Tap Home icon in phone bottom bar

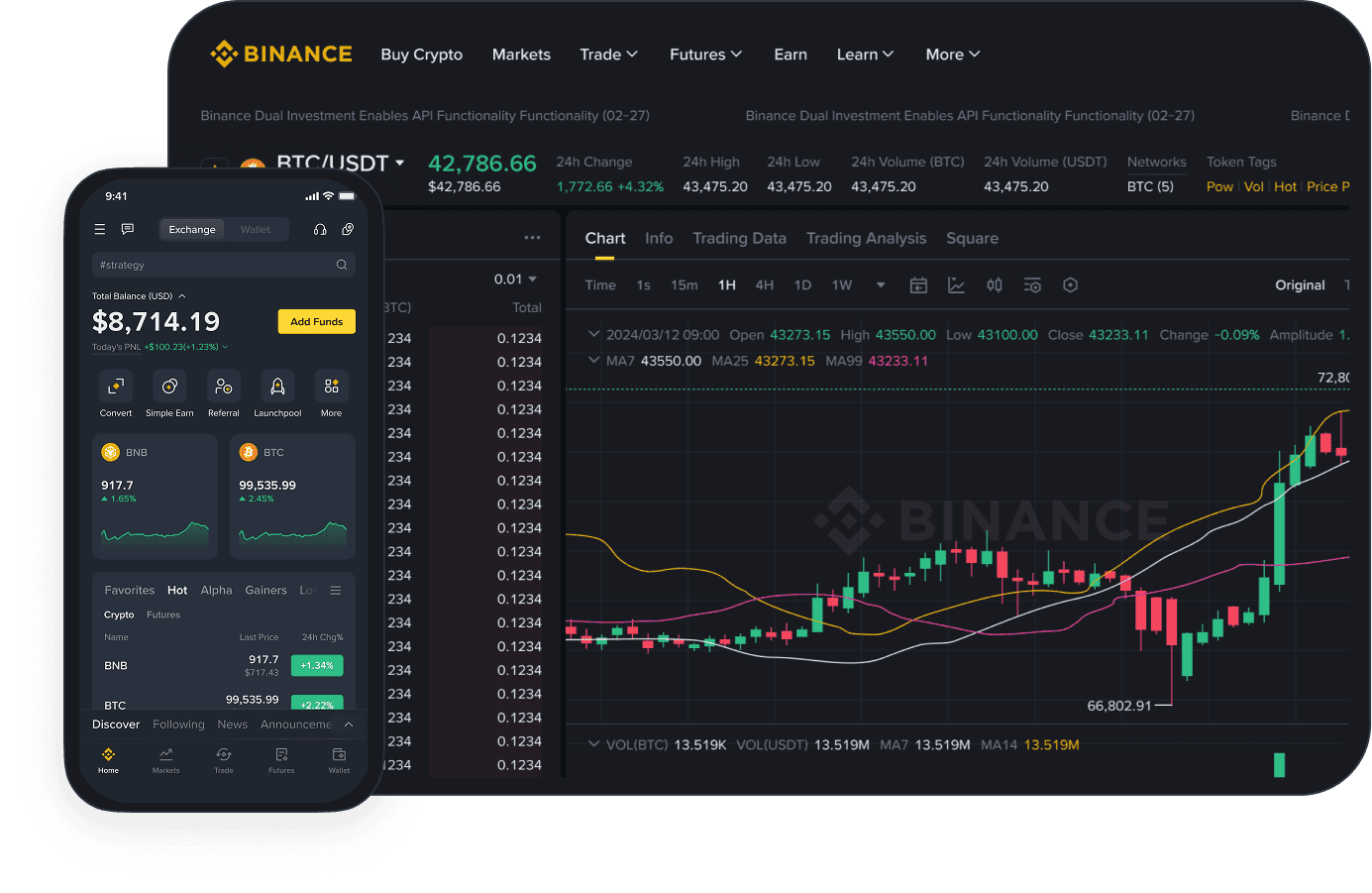(x=109, y=755)
